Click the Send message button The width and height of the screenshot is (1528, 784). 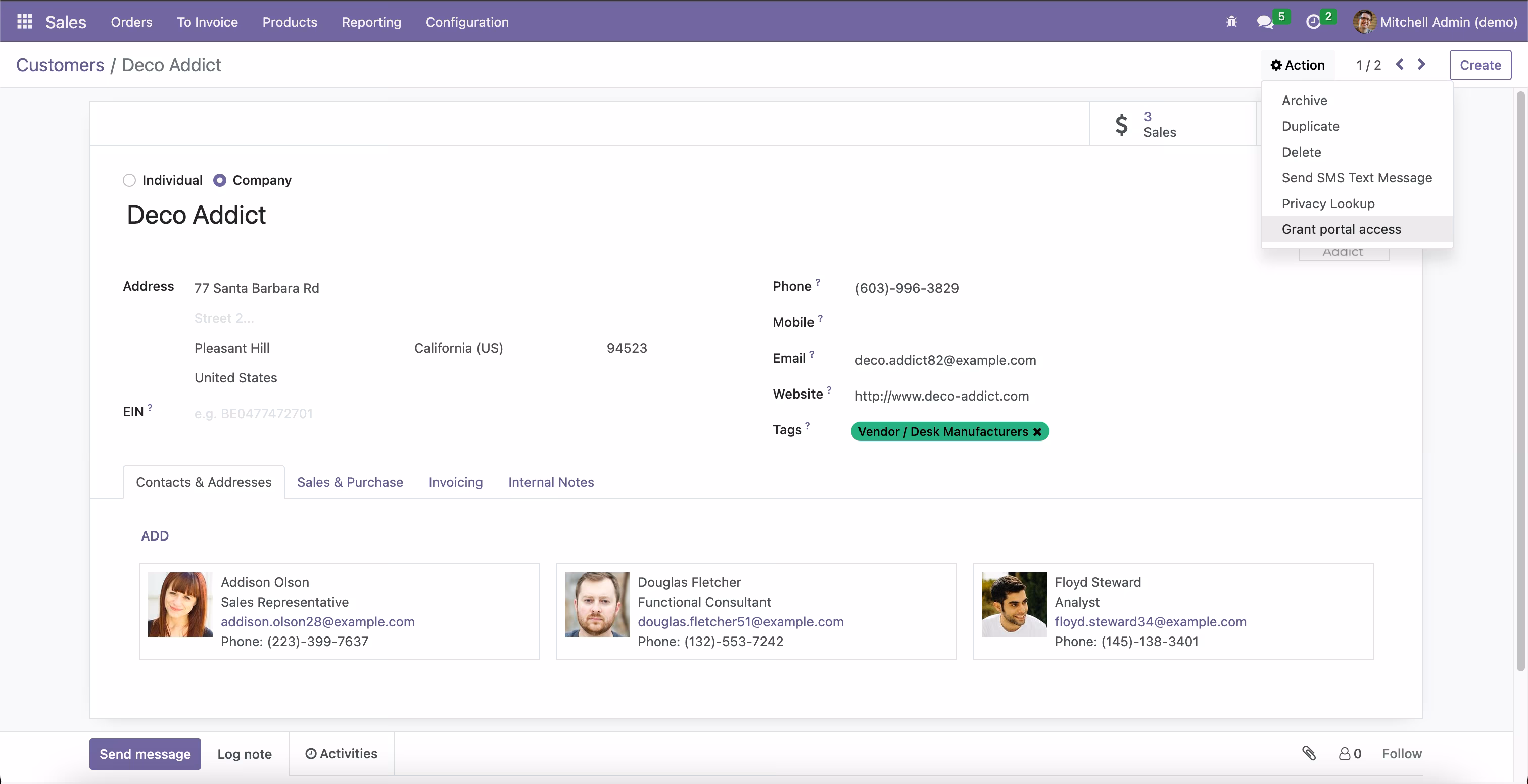click(146, 754)
